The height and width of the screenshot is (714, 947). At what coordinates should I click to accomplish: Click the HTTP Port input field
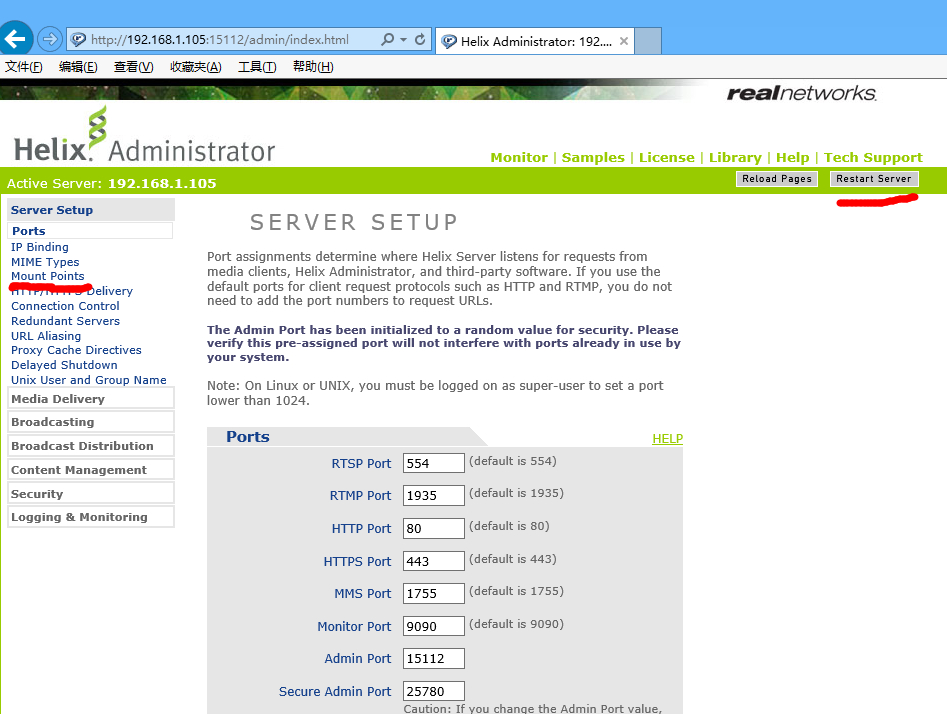pos(434,529)
